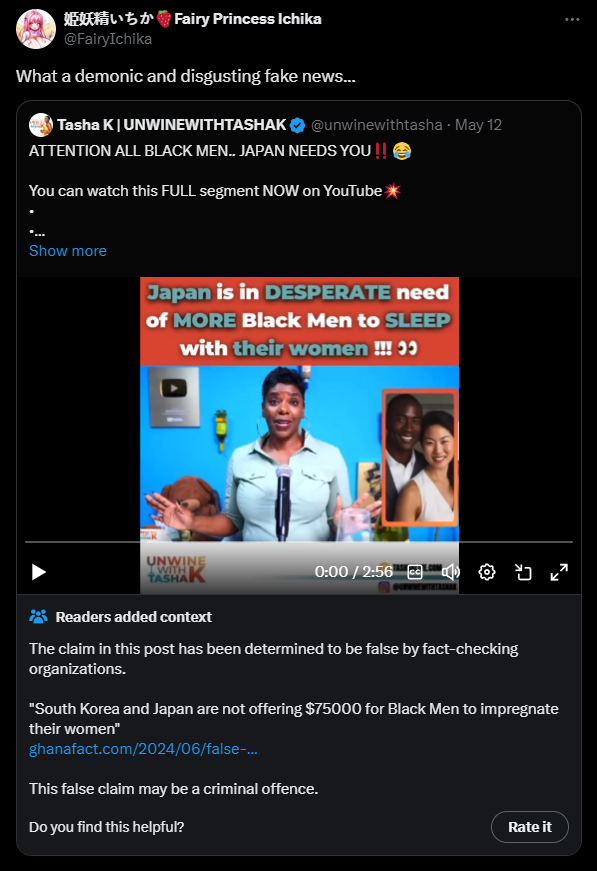Open Fairy Princess Ichika's profile avatar
Screen dimensions: 597x871
(x=36, y=29)
